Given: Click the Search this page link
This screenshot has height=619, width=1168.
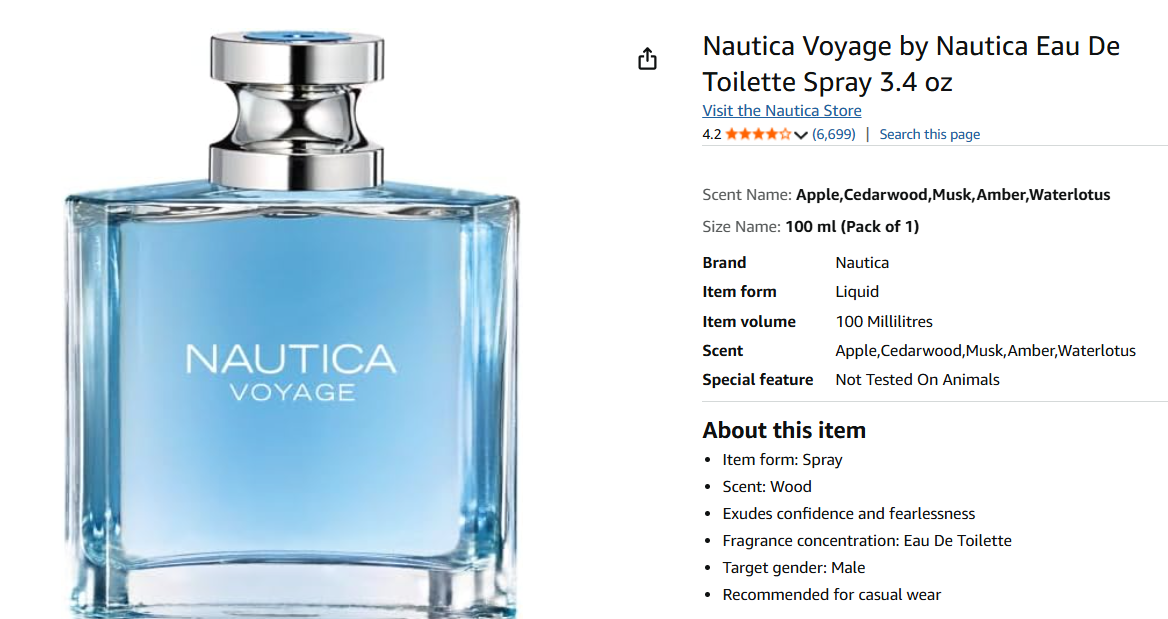Looking at the screenshot, I should 930,134.
